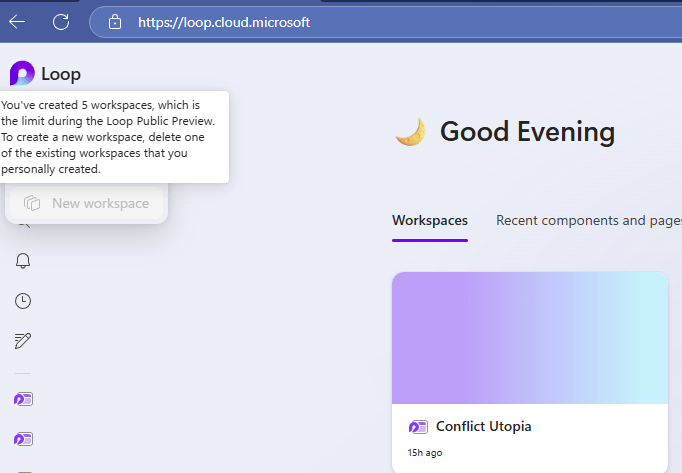The width and height of the screenshot is (682, 473).
Task: Click the Loop app name text
Action: point(61,74)
